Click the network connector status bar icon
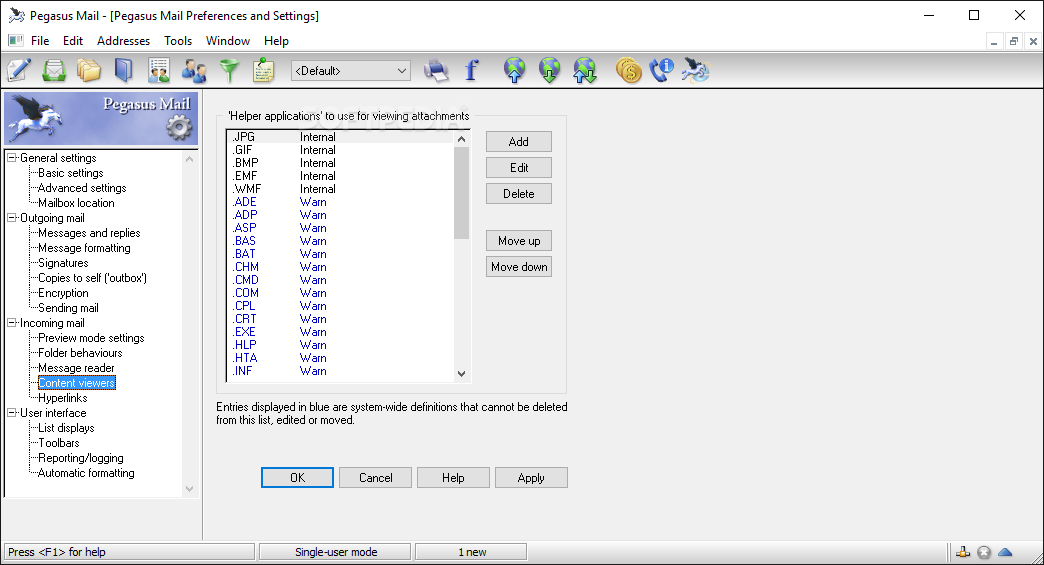 pos(963,552)
